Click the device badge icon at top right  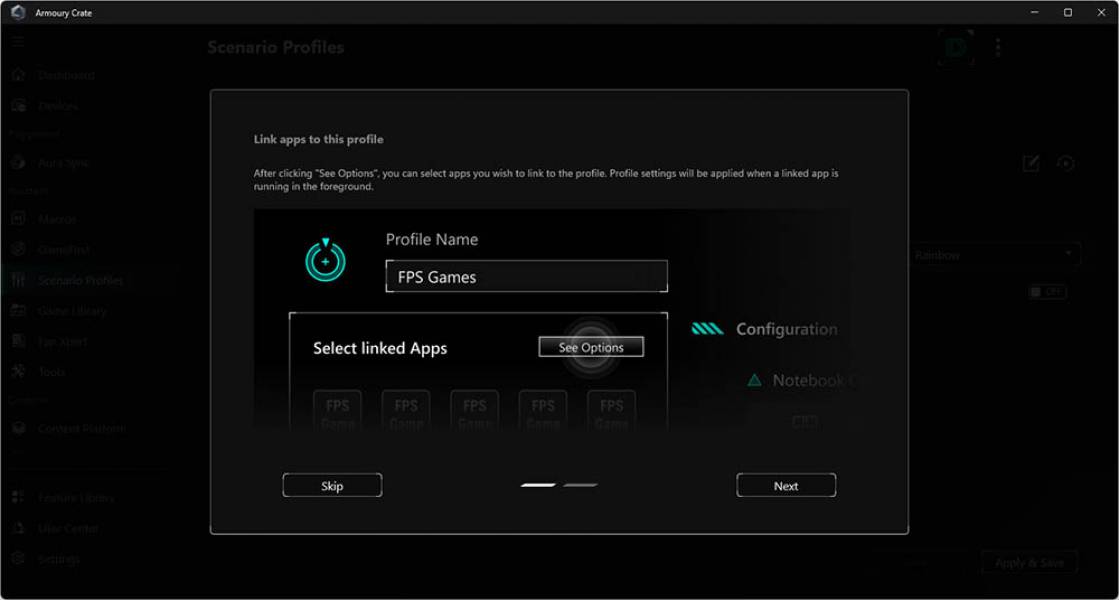coord(956,48)
